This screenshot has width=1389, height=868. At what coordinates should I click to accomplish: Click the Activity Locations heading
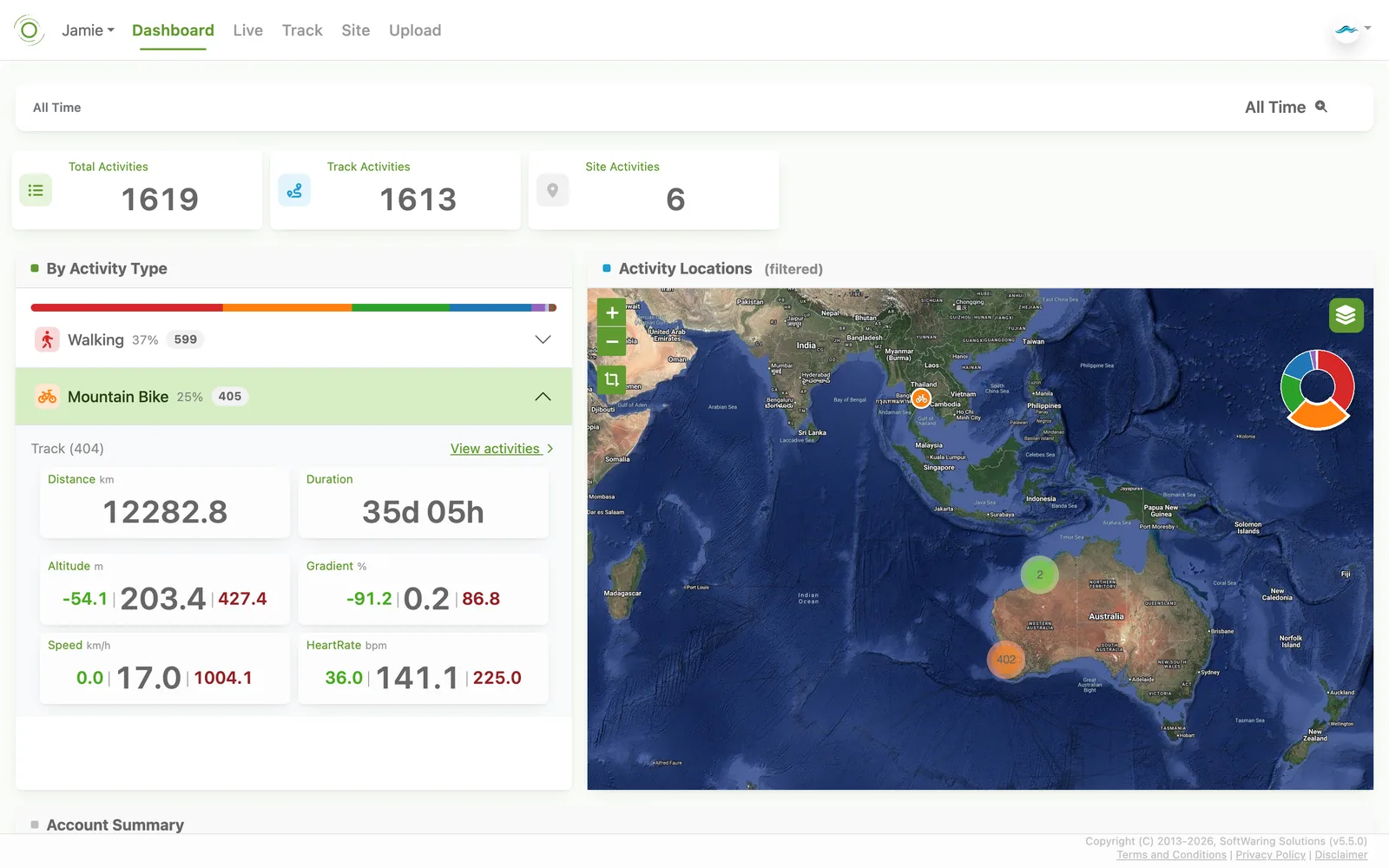click(x=685, y=269)
